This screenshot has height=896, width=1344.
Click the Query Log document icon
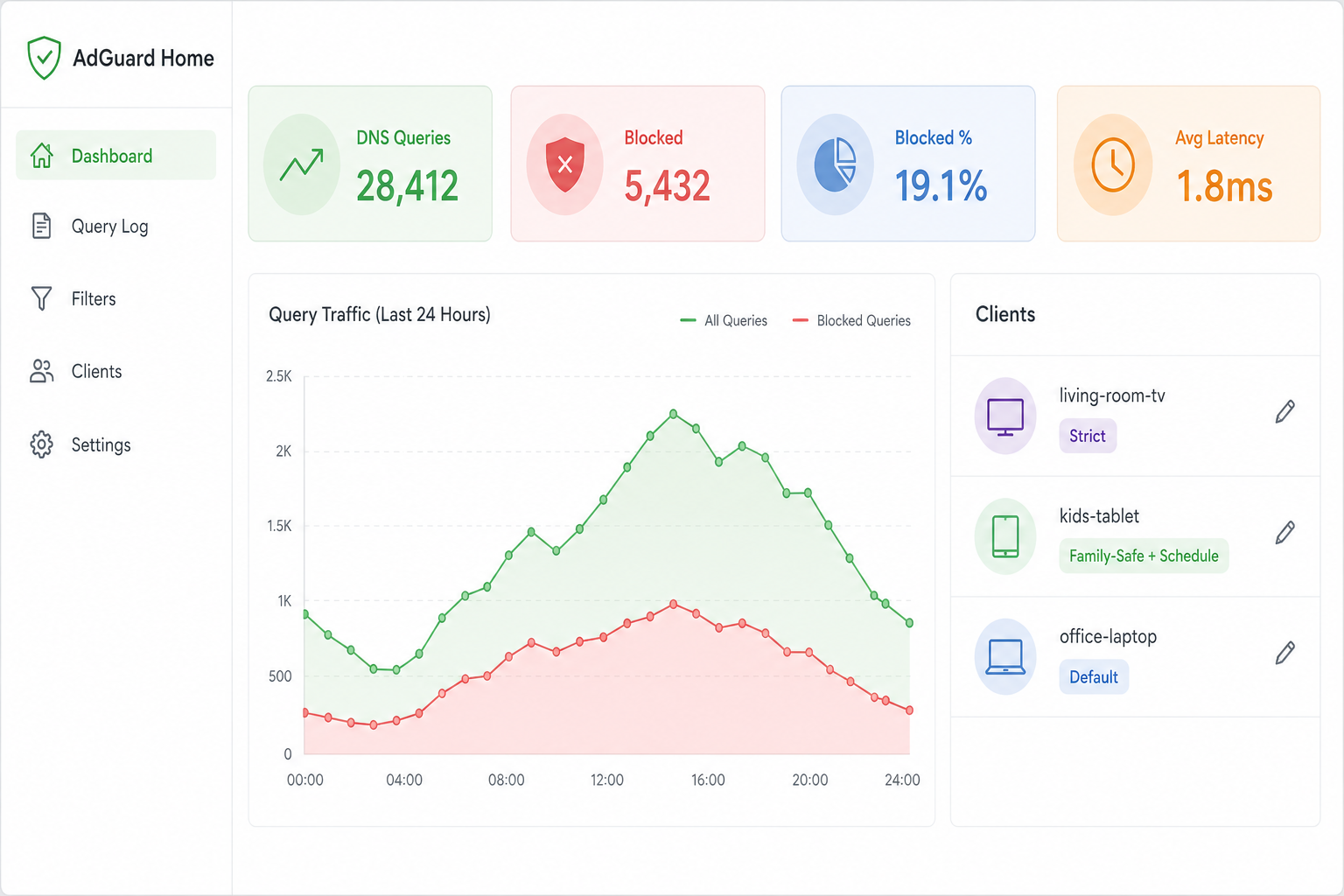pyautogui.click(x=41, y=226)
